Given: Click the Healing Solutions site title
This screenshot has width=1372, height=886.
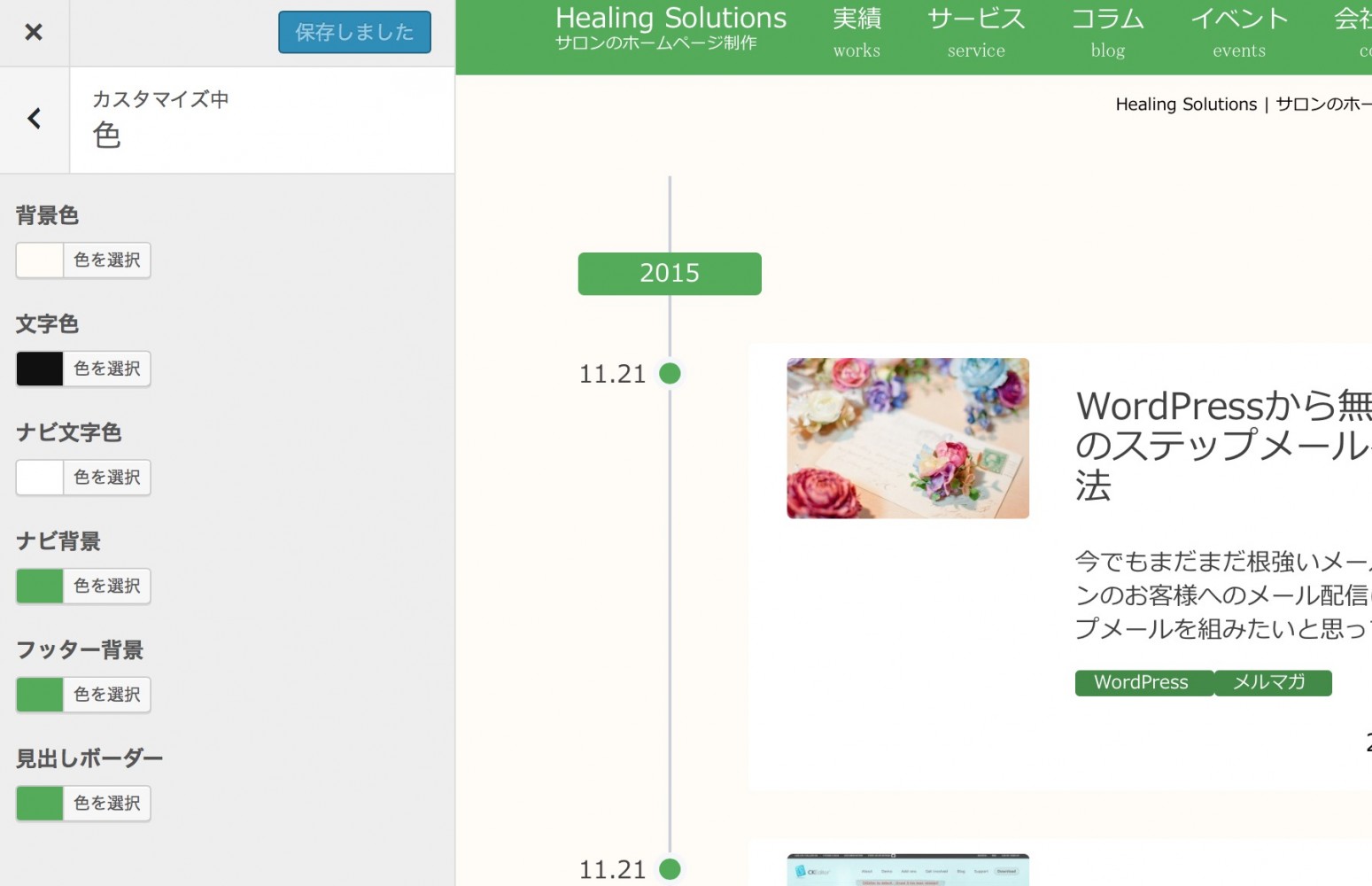Looking at the screenshot, I should (x=670, y=19).
